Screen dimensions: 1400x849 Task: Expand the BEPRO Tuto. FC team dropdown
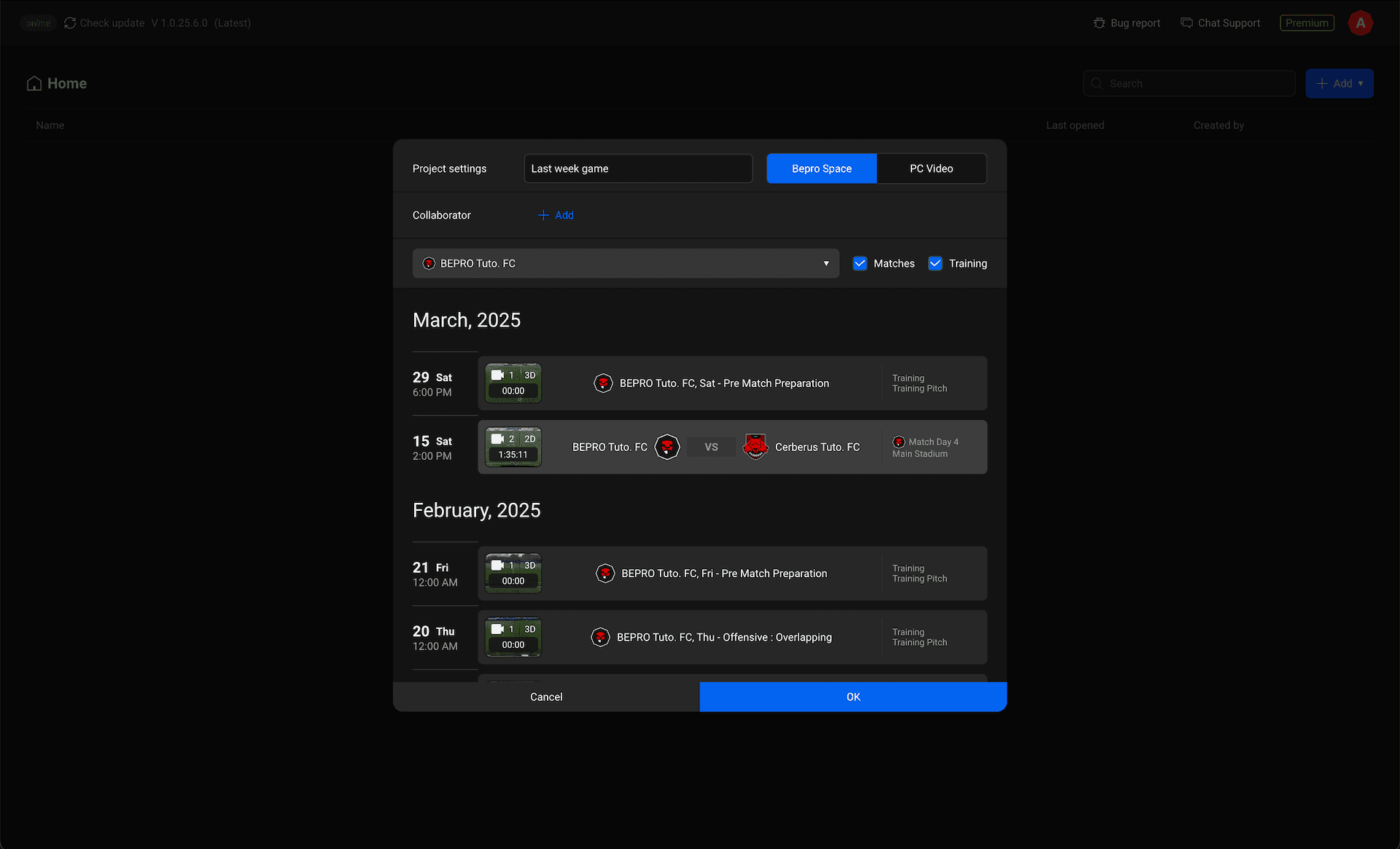click(626, 264)
